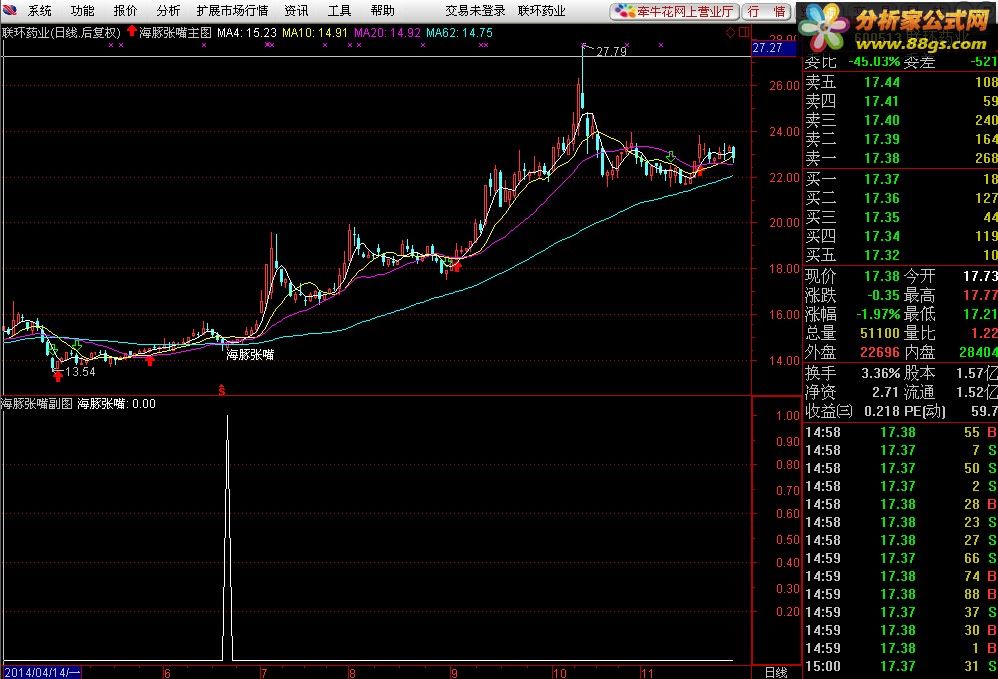The height and width of the screenshot is (679, 998).
Task: Click the red diamond icon above the chart
Action: click(x=730, y=32)
